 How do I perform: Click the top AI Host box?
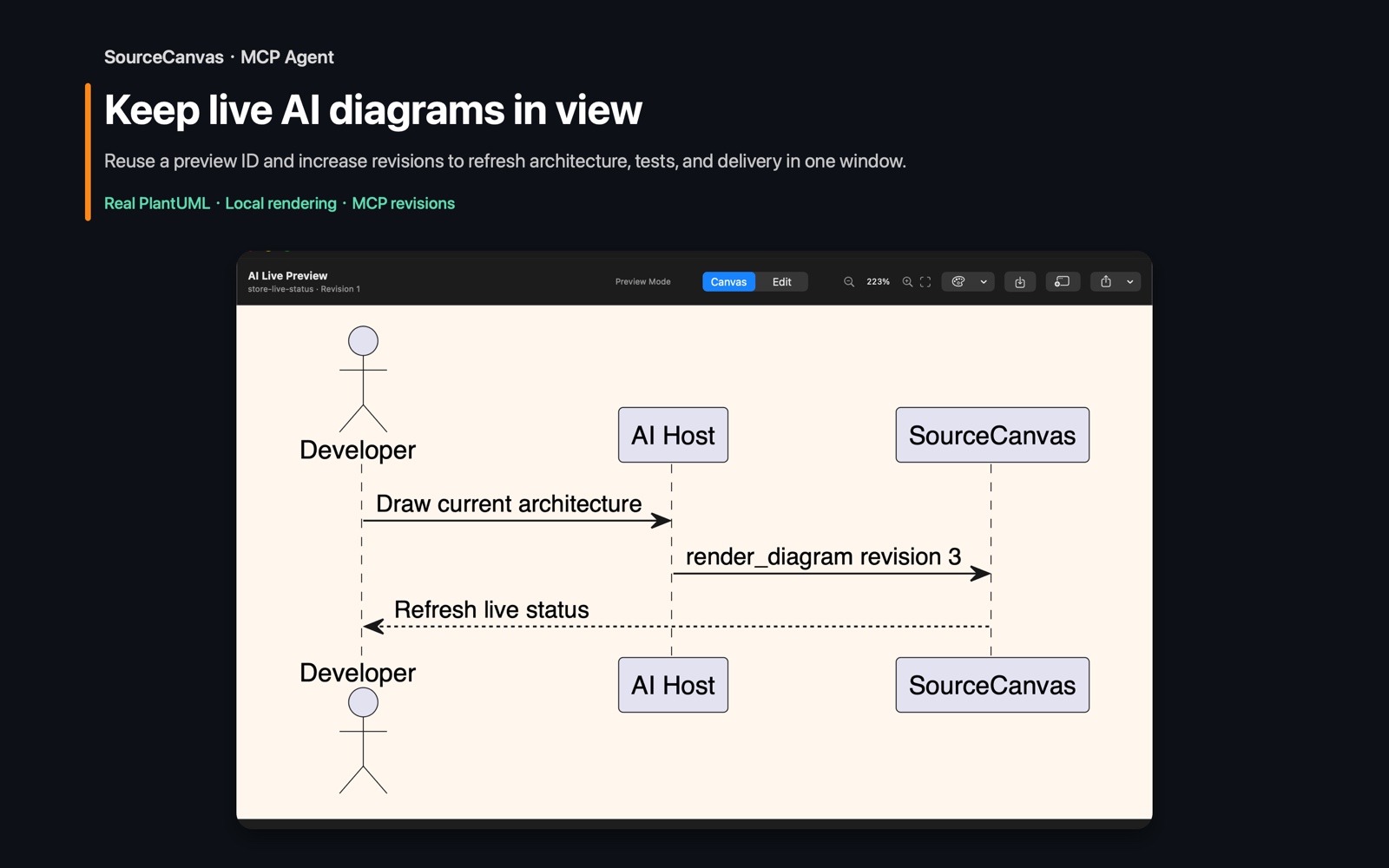coord(673,435)
